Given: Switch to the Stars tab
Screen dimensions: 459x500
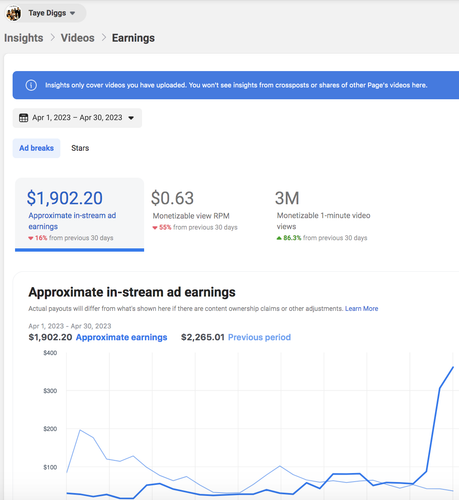Looking at the screenshot, I should 80,148.
